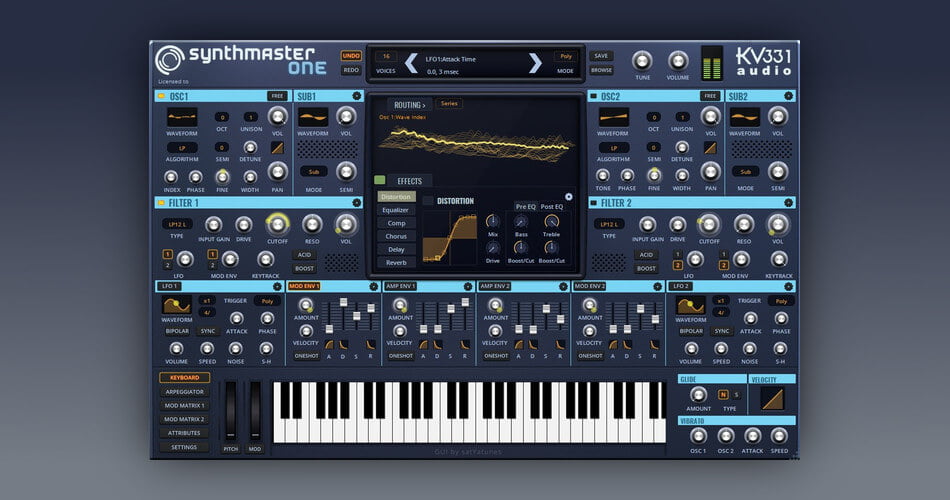The width and height of the screenshot is (950, 500).
Task: Click the SynthMaster swirl logo
Action: 169,60
